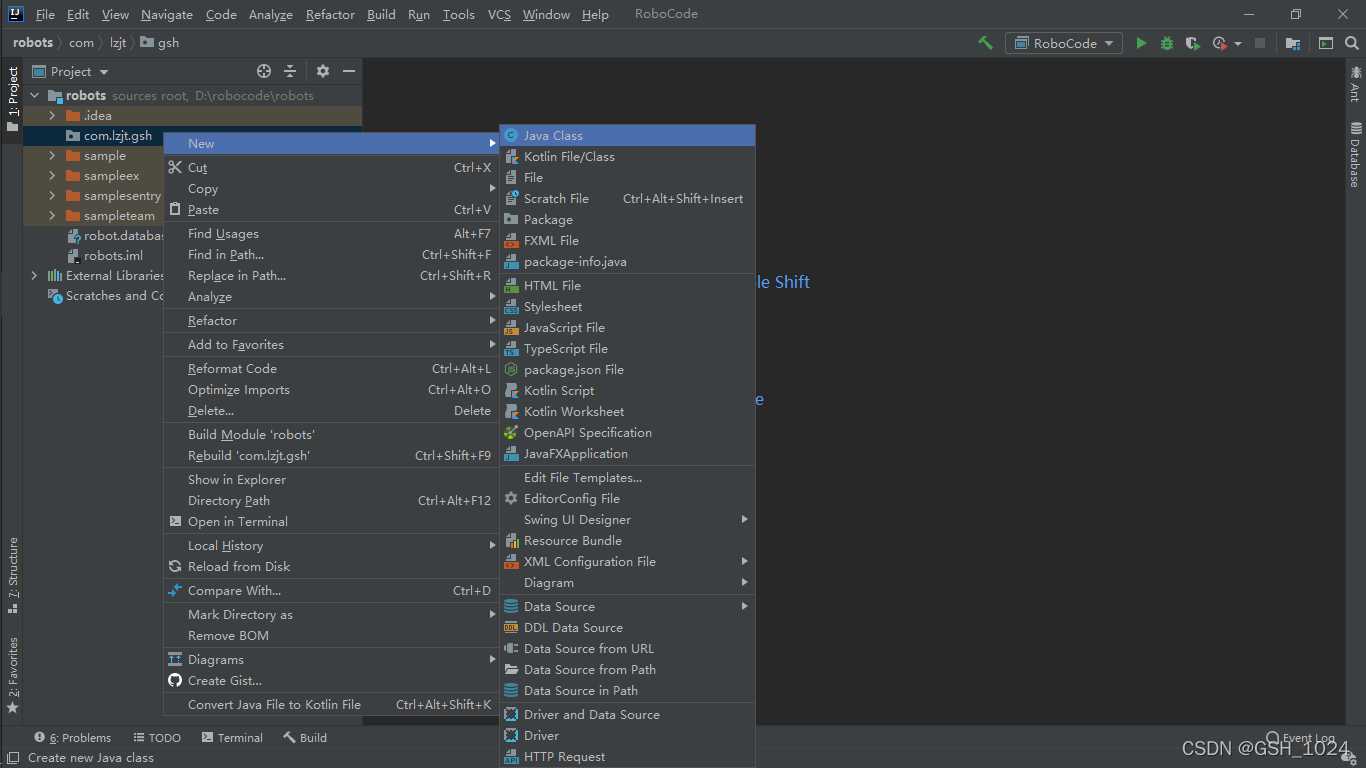Expand the sampleteam folder
The height and width of the screenshot is (768, 1366).
point(52,216)
